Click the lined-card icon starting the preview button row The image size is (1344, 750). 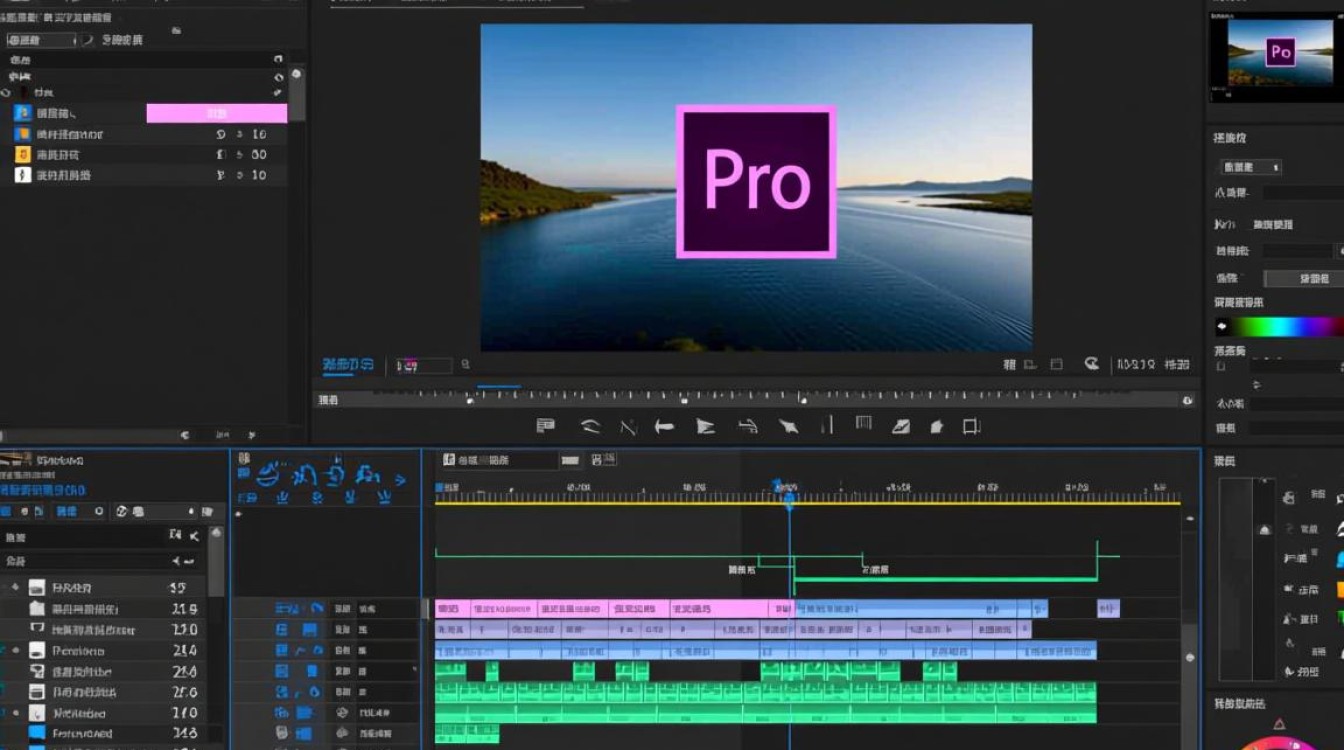[x=545, y=426]
